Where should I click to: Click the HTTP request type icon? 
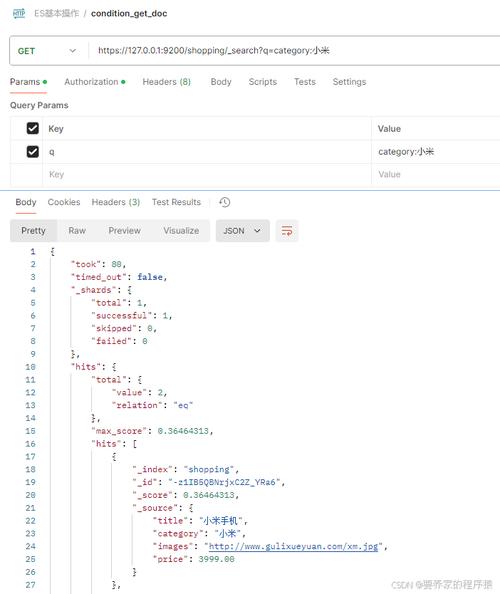click(x=19, y=13)
